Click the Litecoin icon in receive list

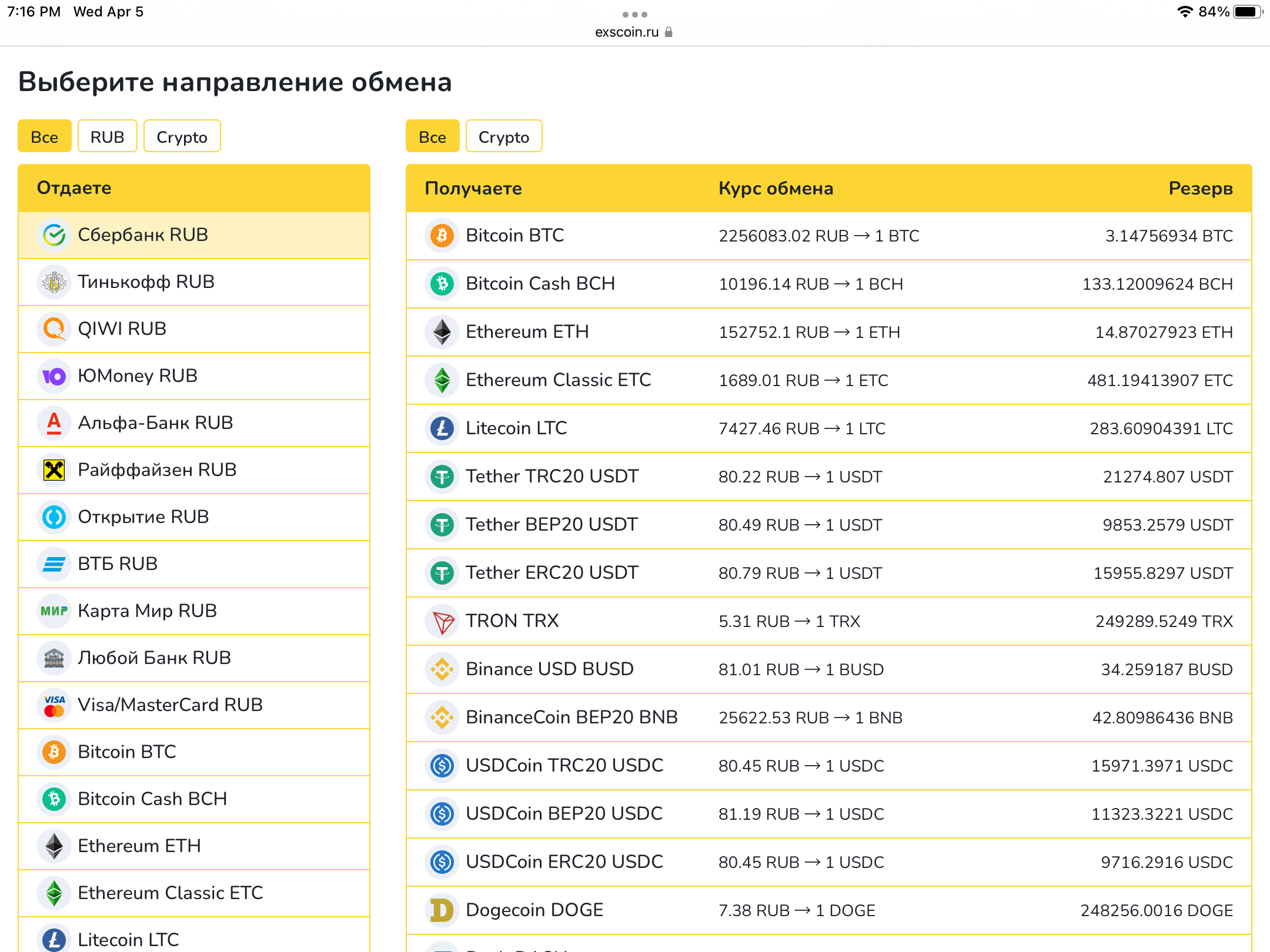pyautogui.click(x=442, y=428)
